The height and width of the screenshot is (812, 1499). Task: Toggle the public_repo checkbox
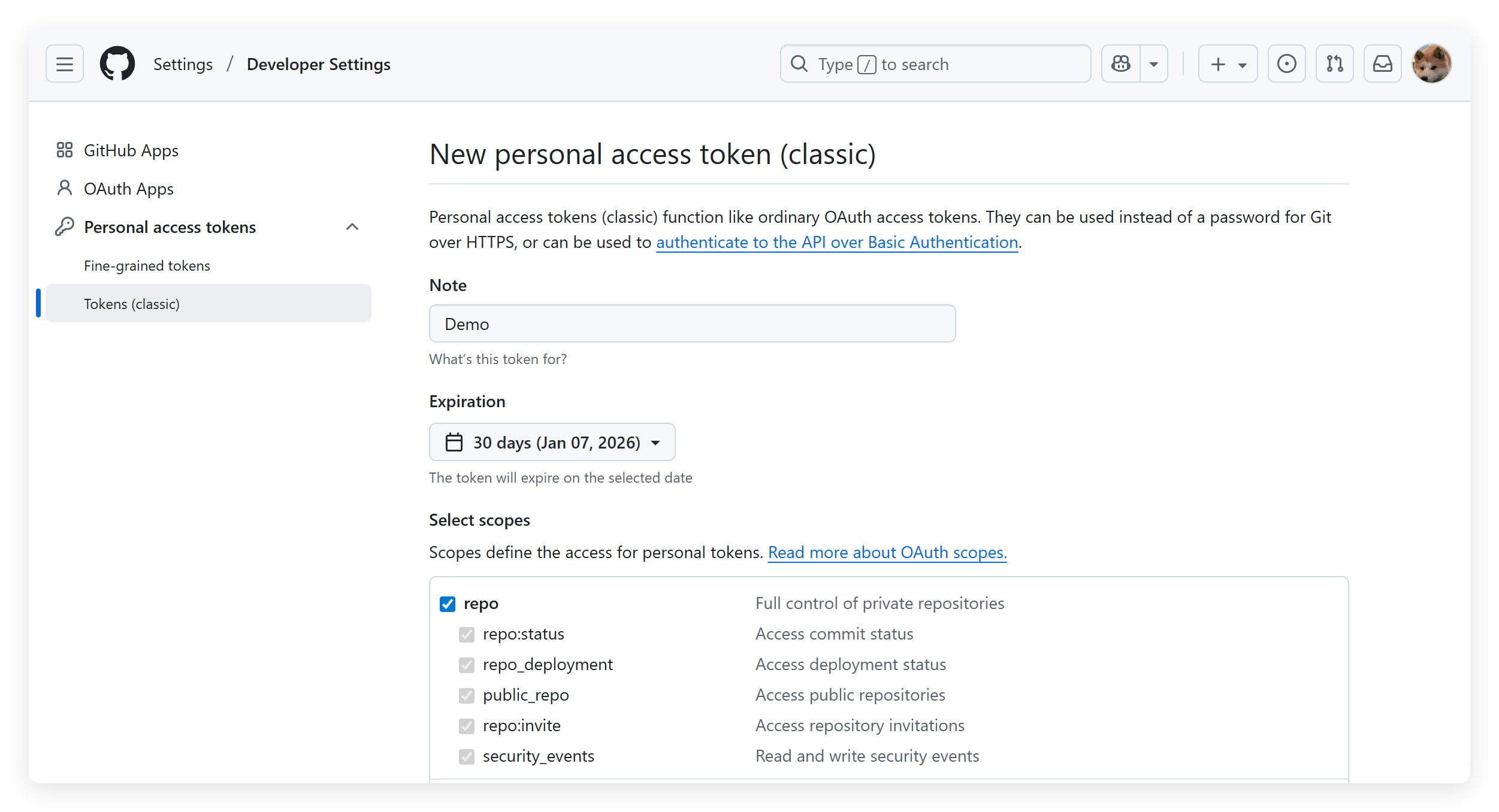[x=467, y=695]
